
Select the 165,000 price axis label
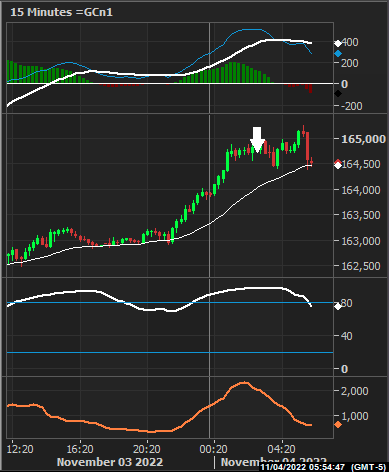coord(363,139)
